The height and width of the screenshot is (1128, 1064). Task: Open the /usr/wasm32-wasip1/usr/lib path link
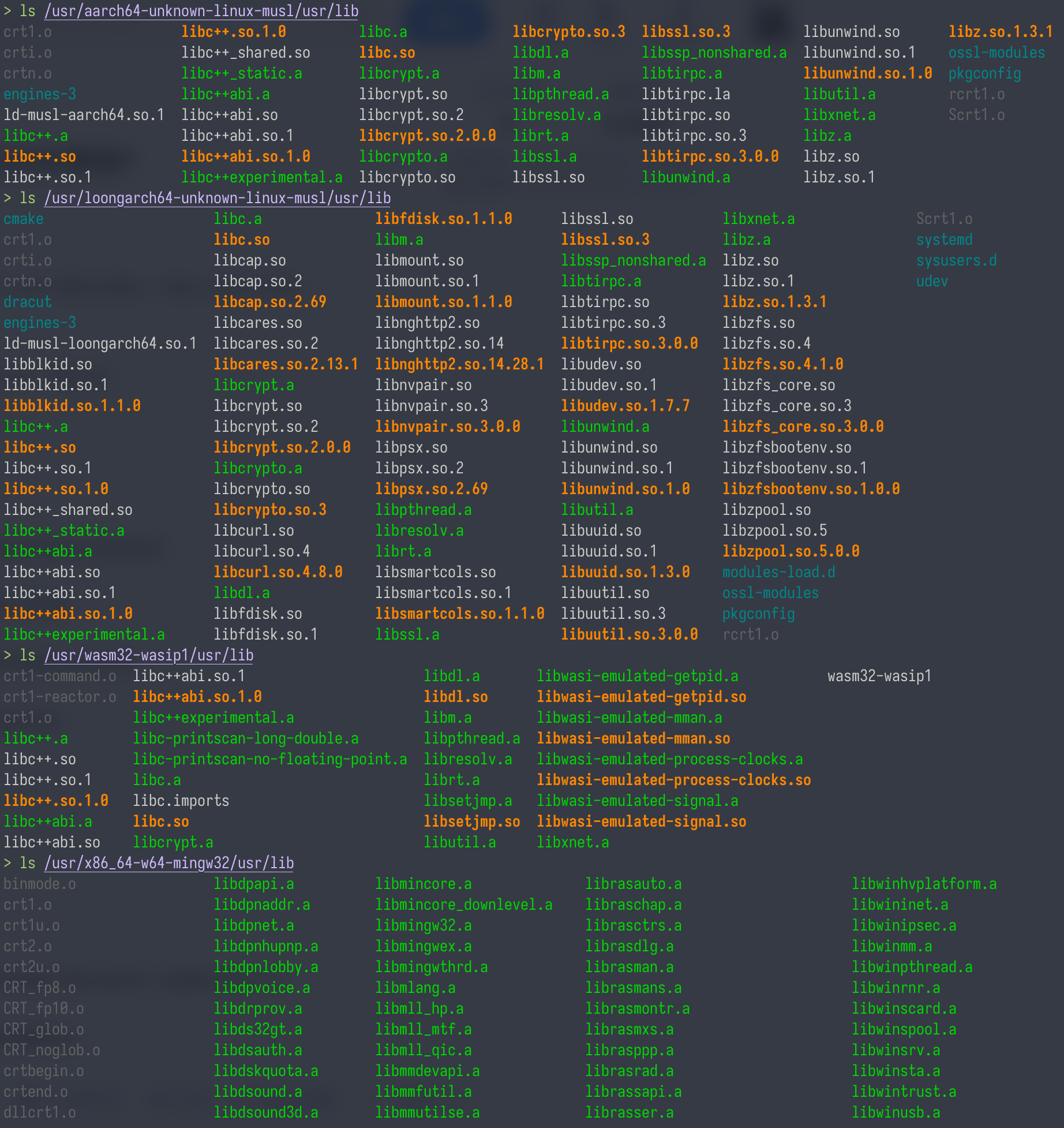[149, 655]
